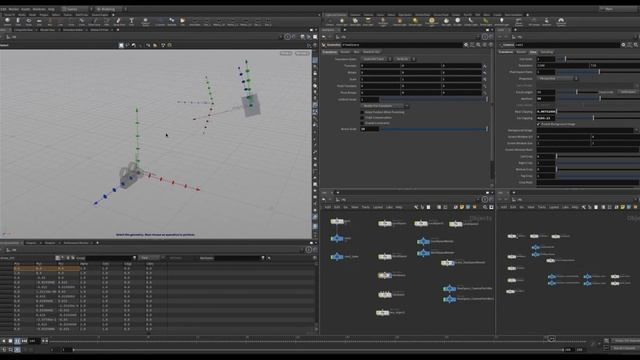Screen dimensions: 640x360
Task: Add a Sky Light from the shelf
Action: point(447,21)
